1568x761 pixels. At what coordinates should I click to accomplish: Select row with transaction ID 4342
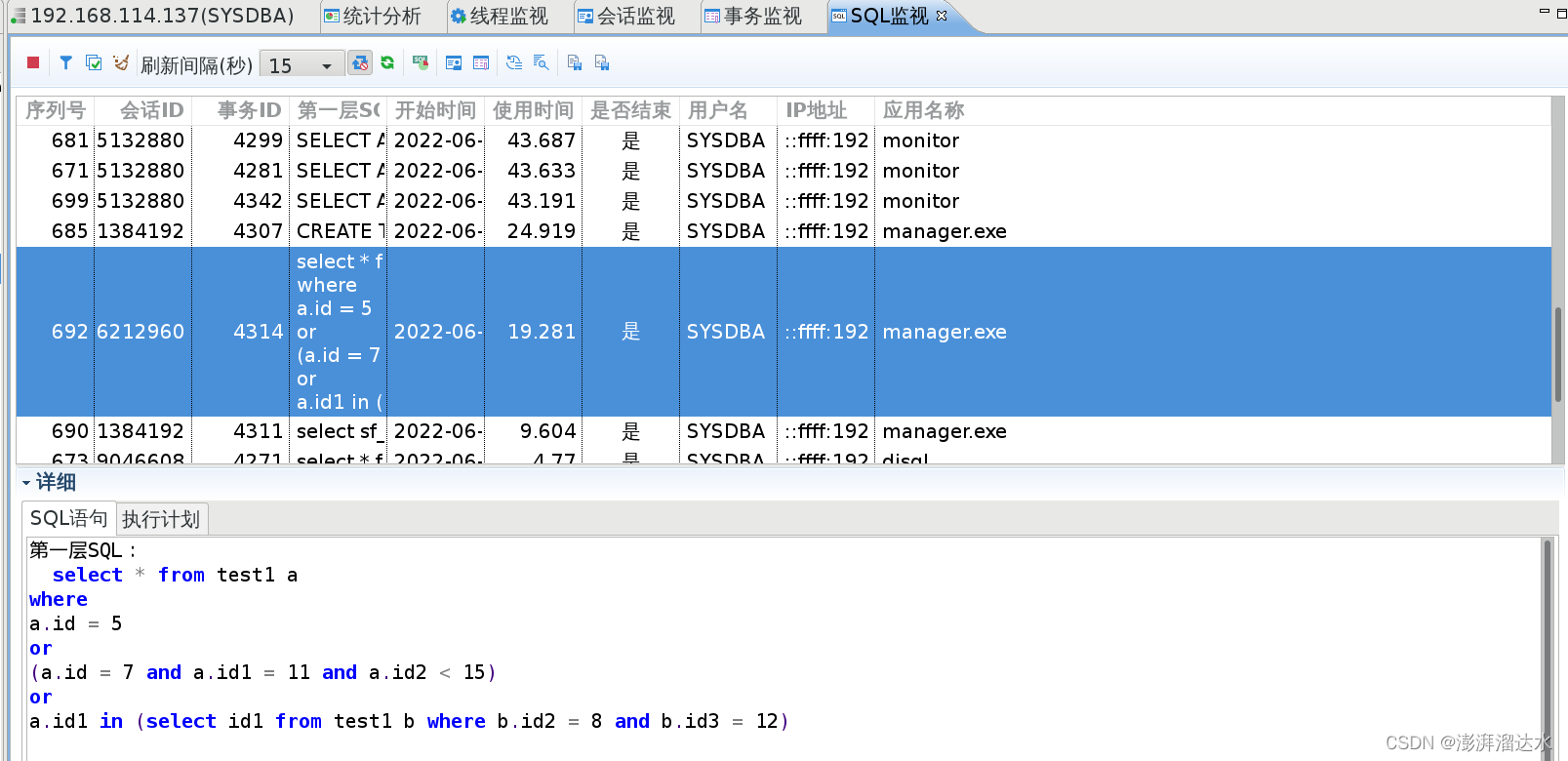(x=784, y=201)
